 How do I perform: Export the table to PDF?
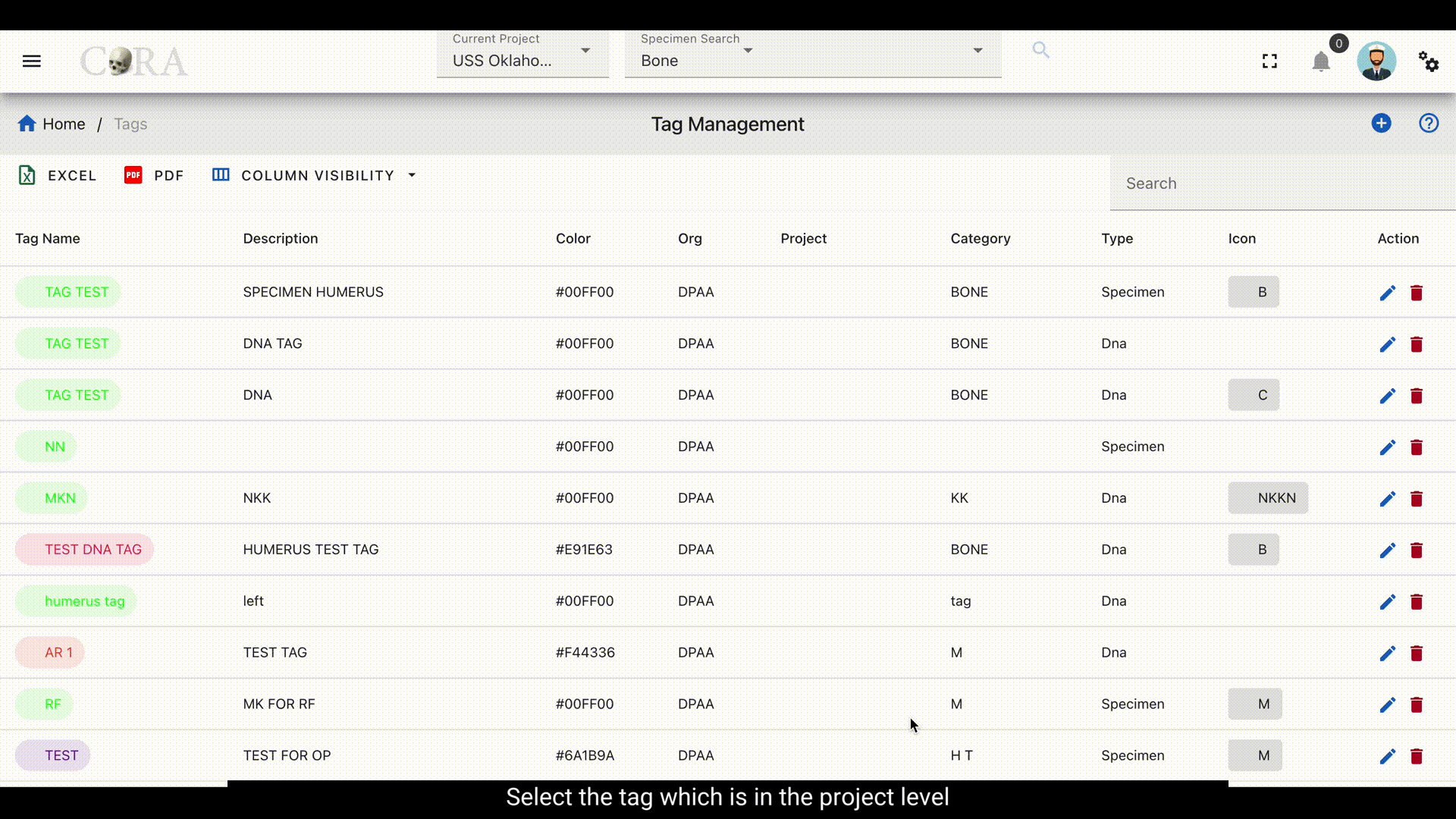pos(154,175)
